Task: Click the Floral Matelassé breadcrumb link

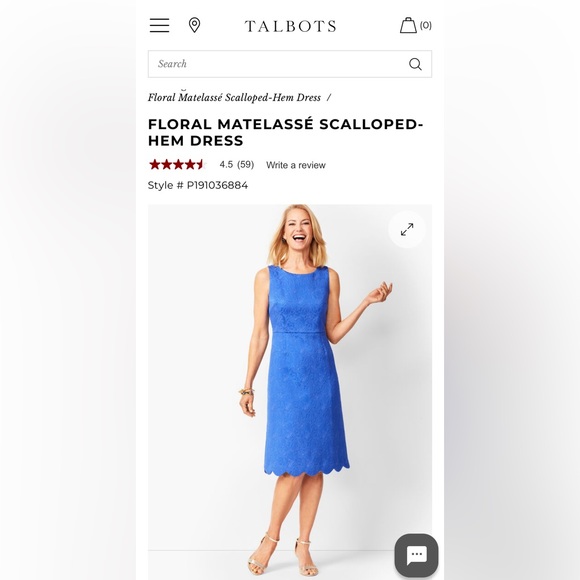Action: point(234,98)
